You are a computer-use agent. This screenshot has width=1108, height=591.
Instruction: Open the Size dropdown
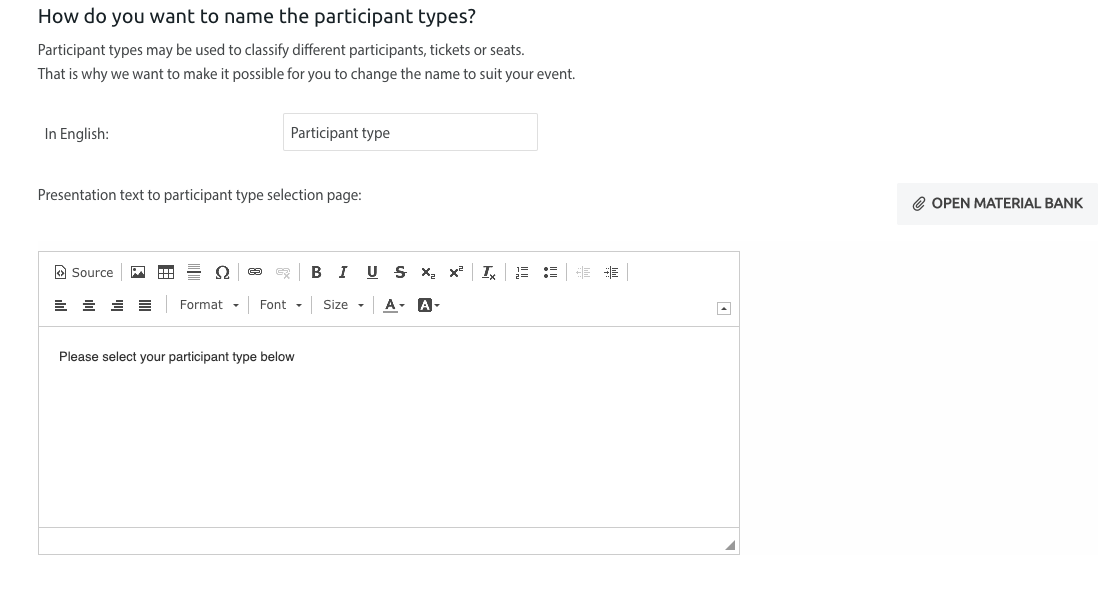coord(343,305)
